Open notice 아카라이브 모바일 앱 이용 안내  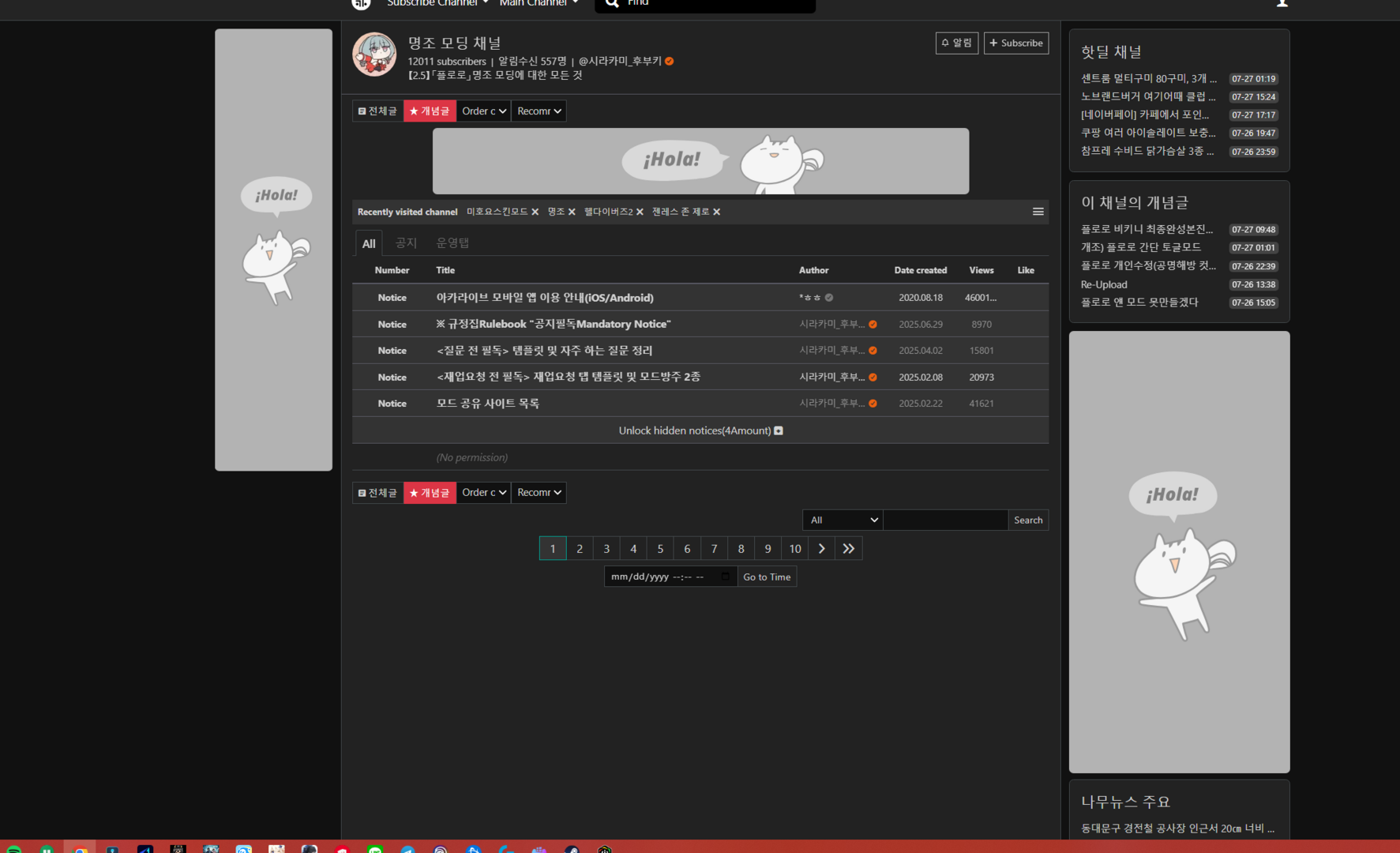pos(545,298)
